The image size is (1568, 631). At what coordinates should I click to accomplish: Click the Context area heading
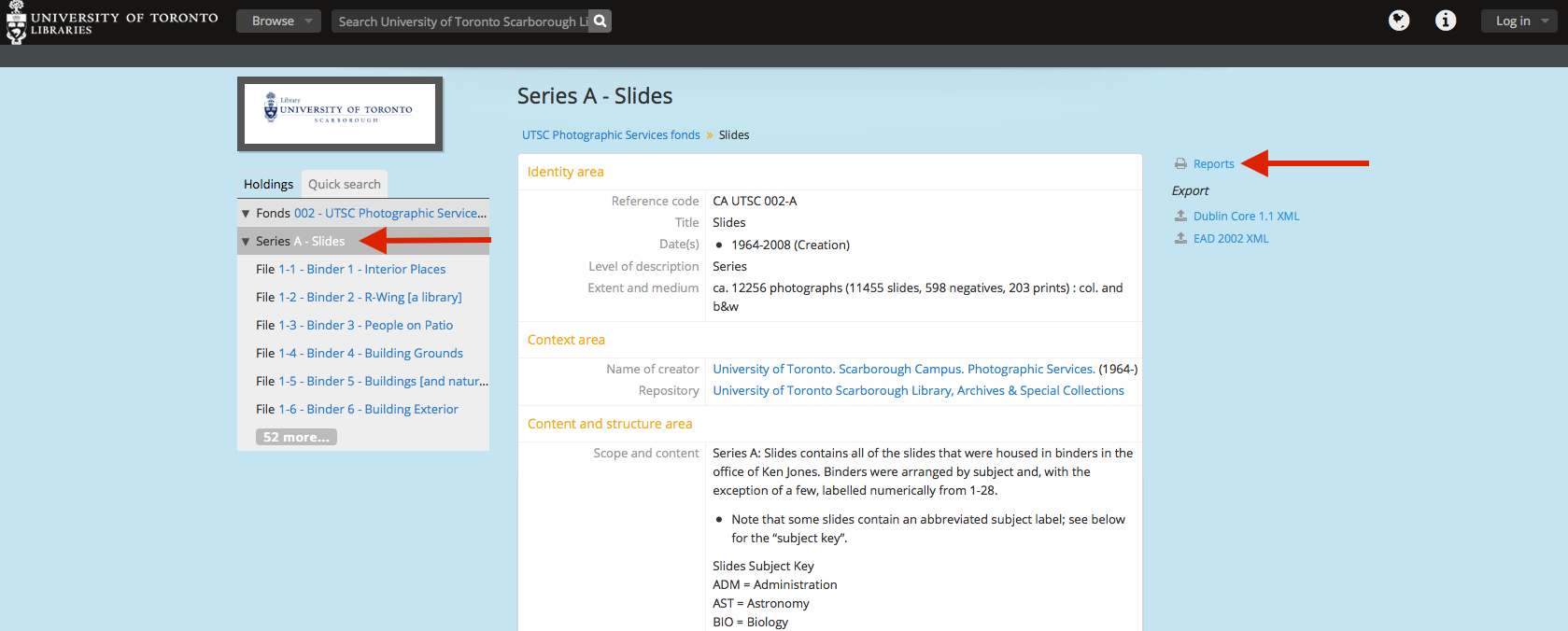coord(566,340)
